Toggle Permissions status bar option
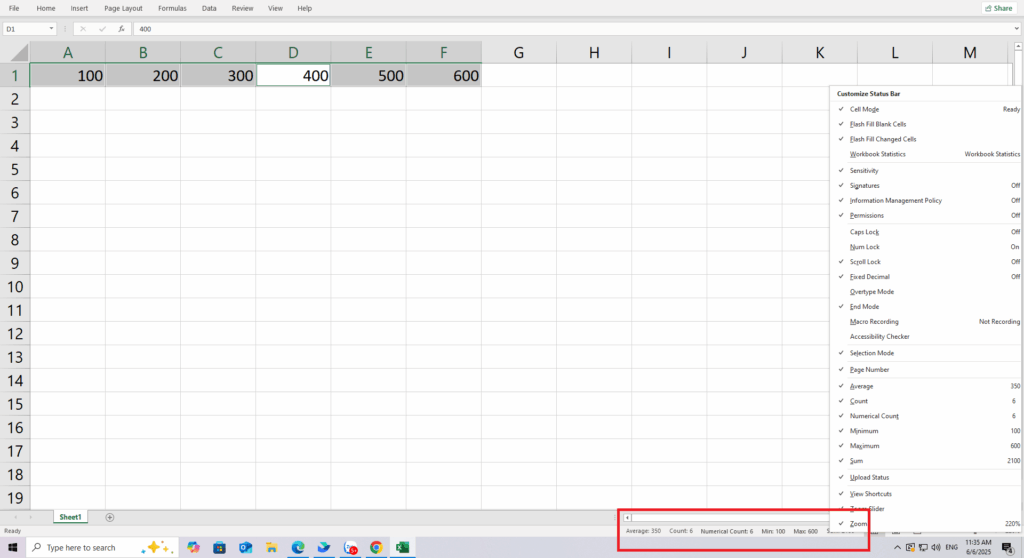The width and height of the screenshot is (1024, 558). point(928,216)
